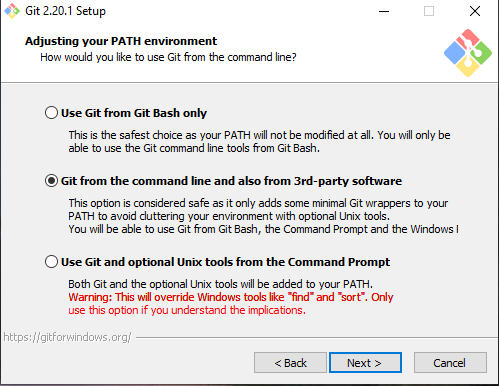Choose 'Use Git and optional Unix tools' radio
This screenshot has width=499, height=386.
point(51,262)
